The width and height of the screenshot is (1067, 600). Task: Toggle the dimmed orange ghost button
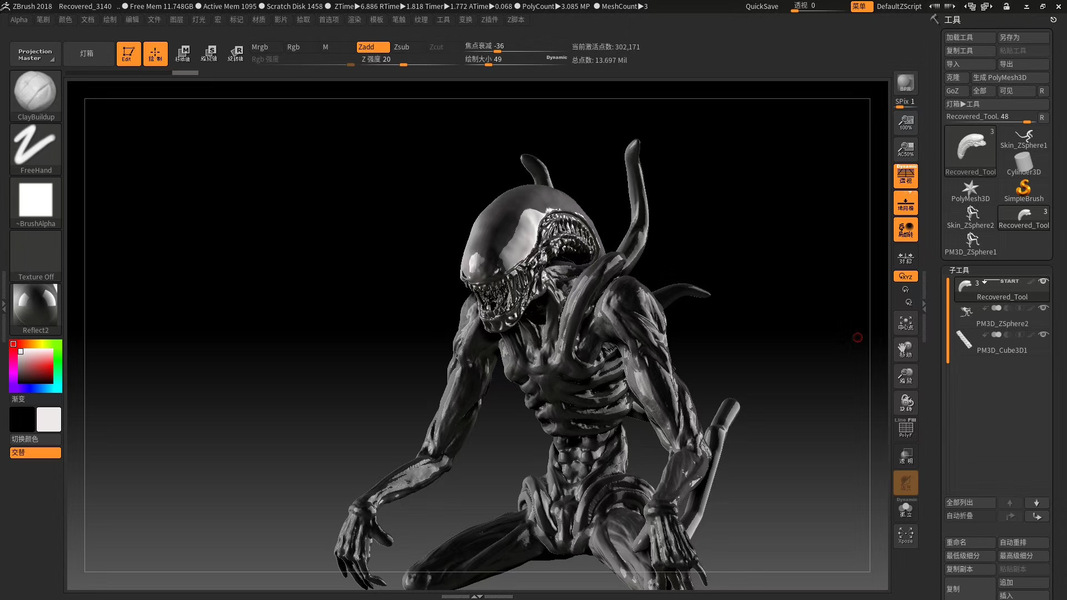tap(906, 483)
